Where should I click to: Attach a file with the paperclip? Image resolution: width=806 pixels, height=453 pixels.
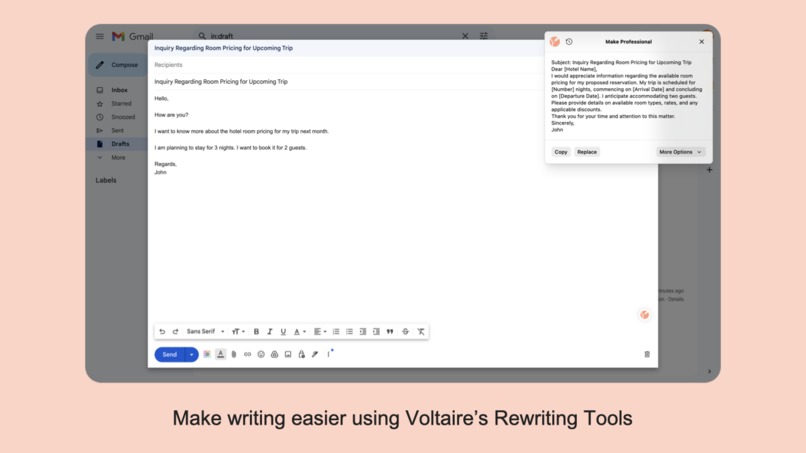[x=234, y=354]
